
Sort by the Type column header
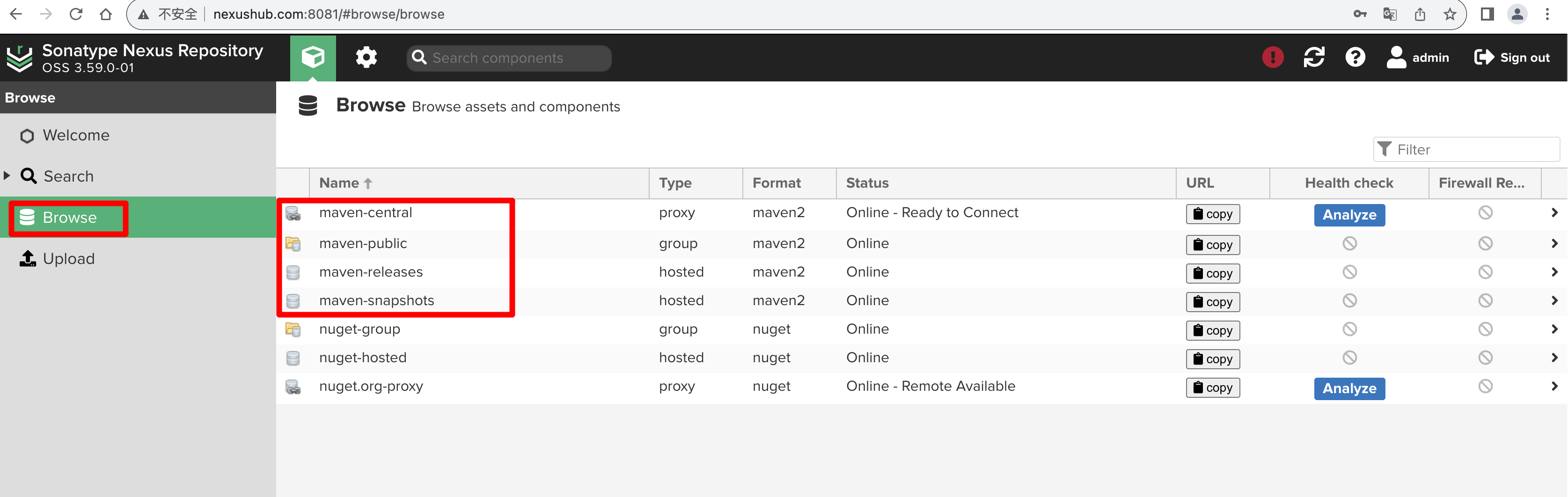[696, 183]
